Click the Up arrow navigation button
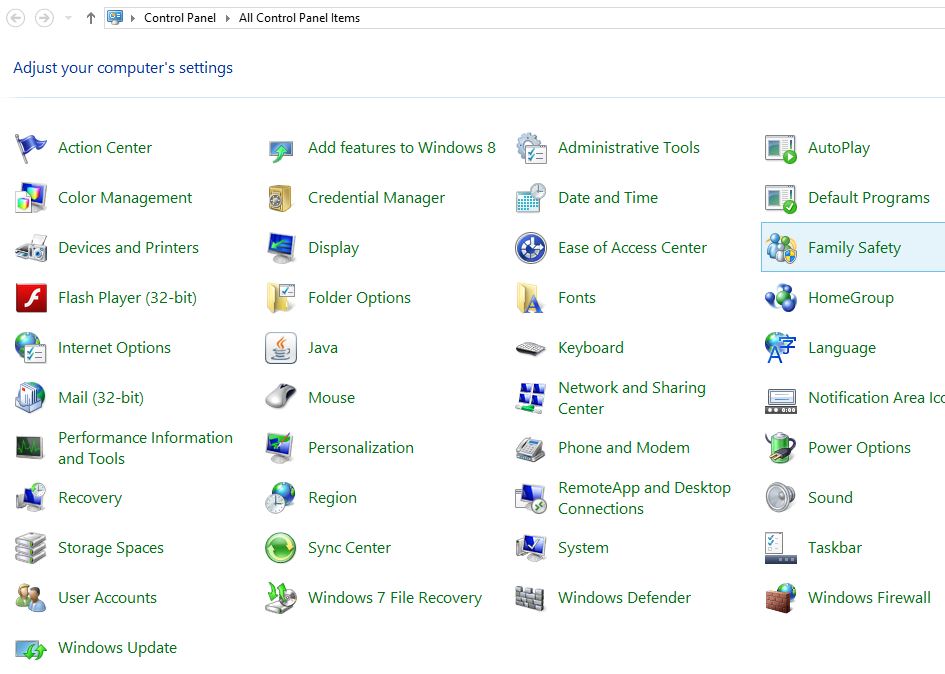 point(91,18)
